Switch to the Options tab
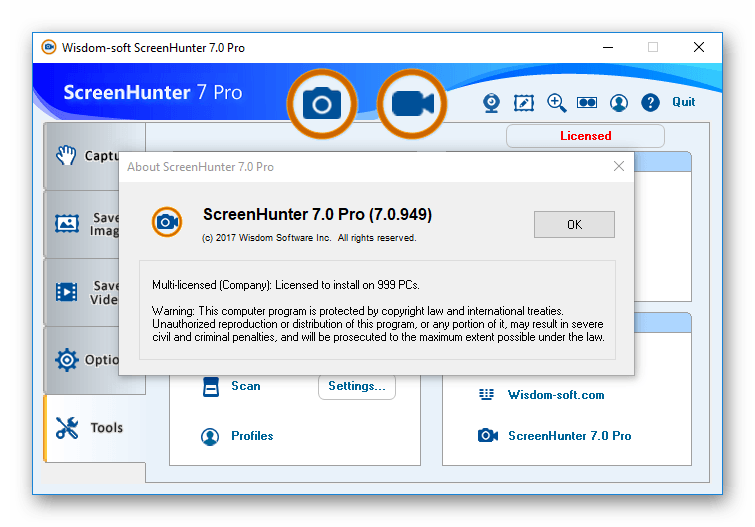Viewport: 755px width, 527px height. click(x=83, y=360)
